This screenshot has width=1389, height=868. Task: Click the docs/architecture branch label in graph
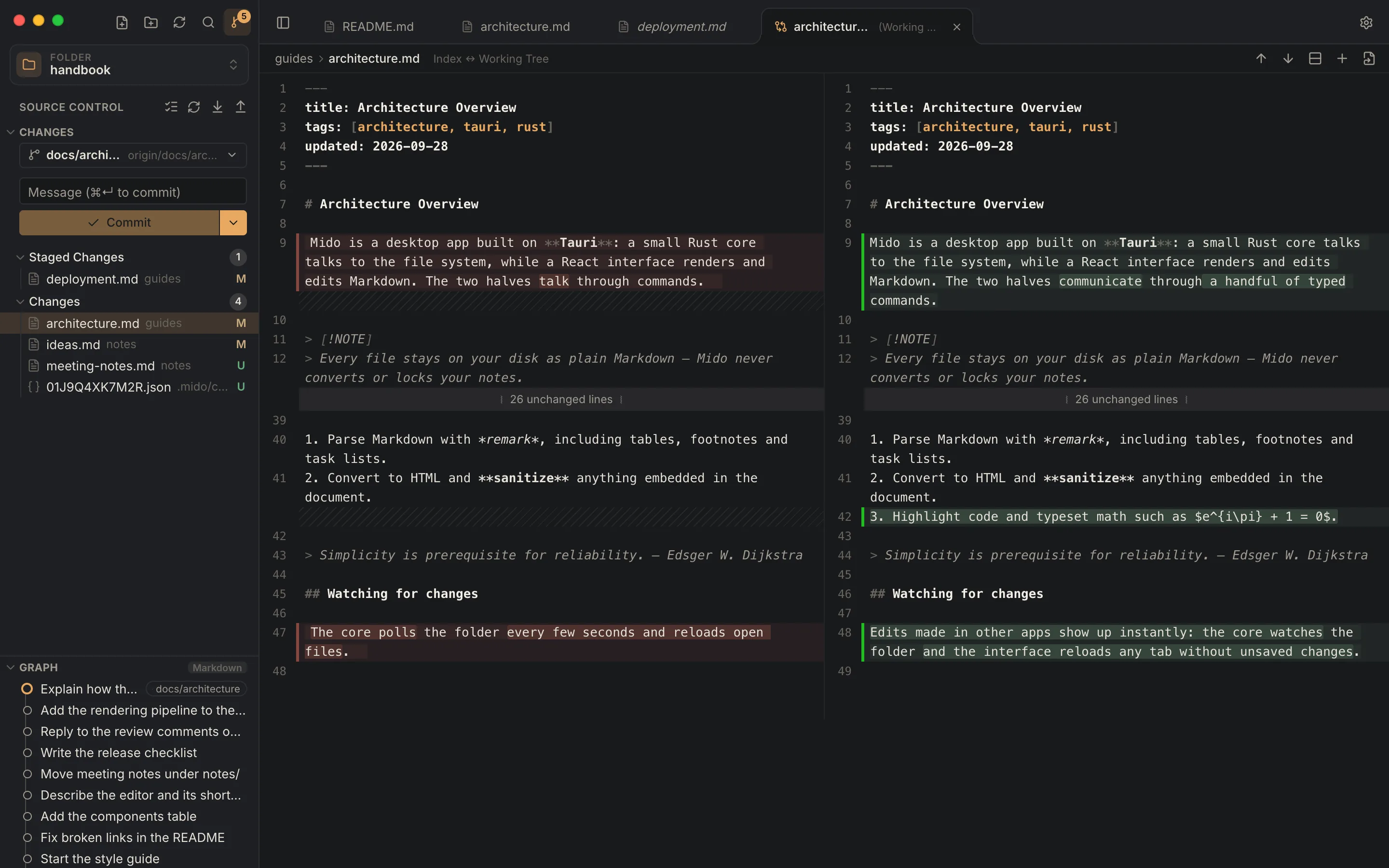pyautogui.click(x=197, y=689)
